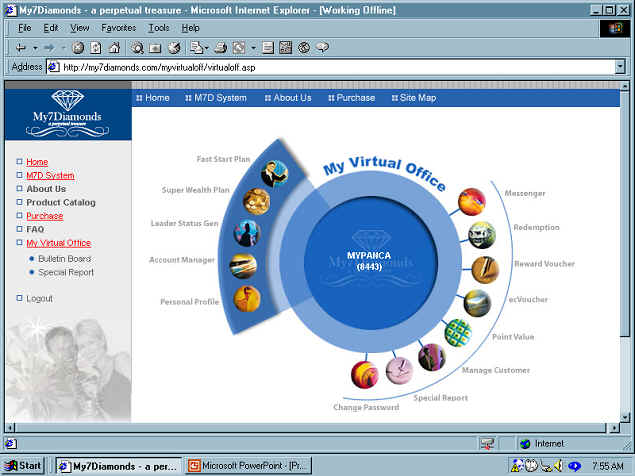Viewport: 635px width, 476px height.
Task: Select the Leader Status Gen icon
Action: [x=246, y=233]
